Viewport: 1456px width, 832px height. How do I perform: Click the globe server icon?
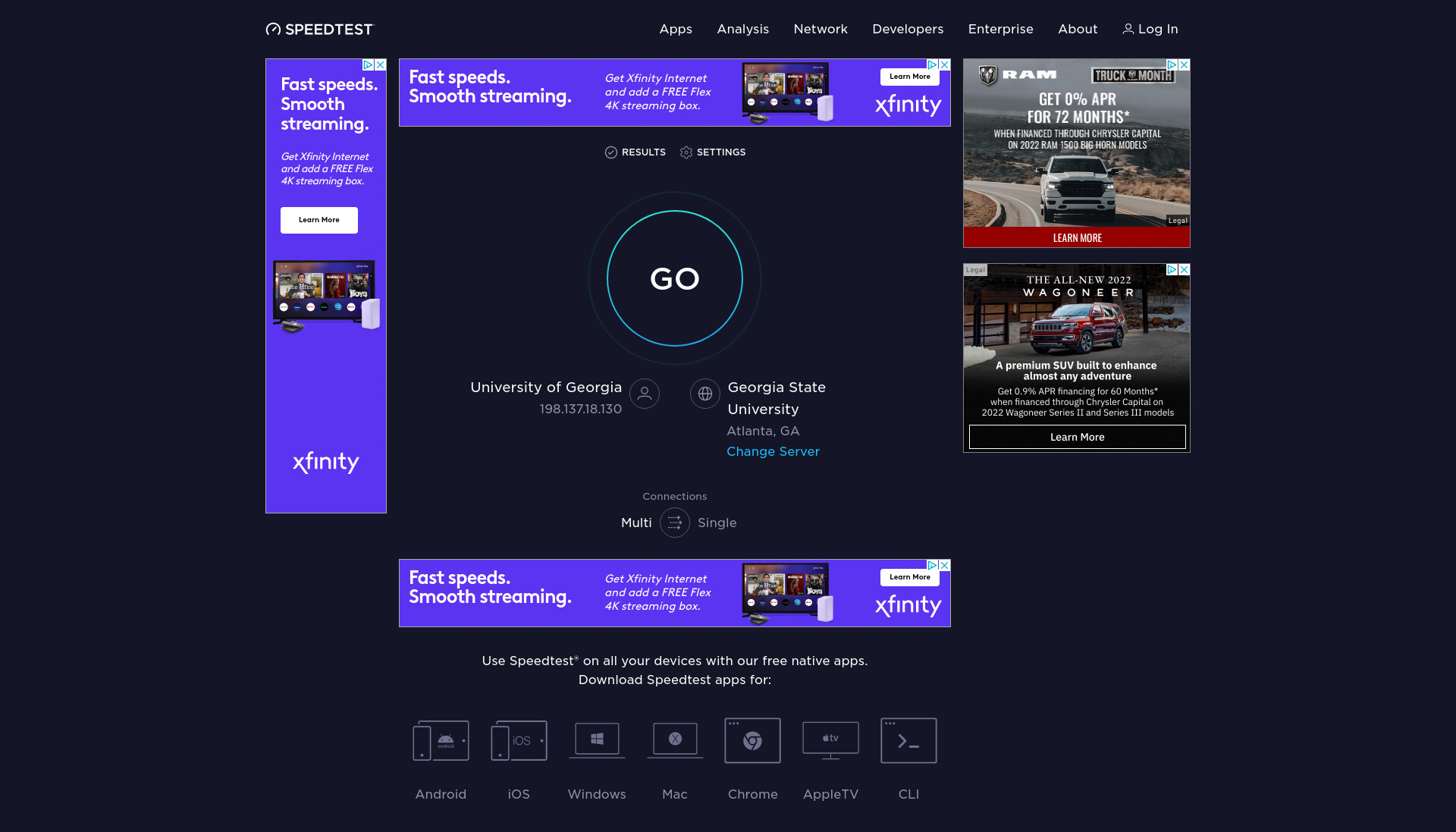pyautogui.click(x=705, y=394)
